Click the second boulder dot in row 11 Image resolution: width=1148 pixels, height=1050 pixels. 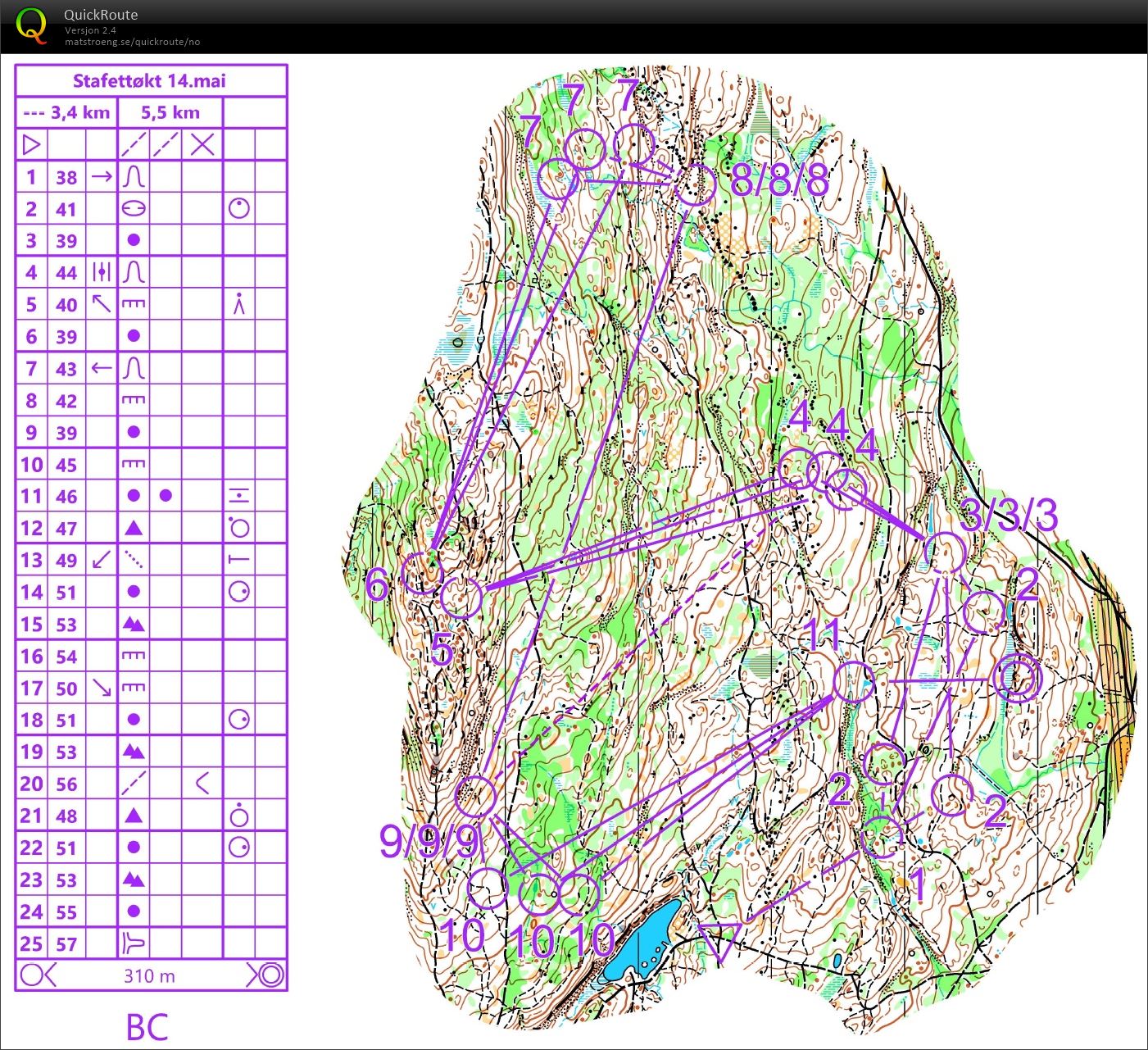(166, 496)
